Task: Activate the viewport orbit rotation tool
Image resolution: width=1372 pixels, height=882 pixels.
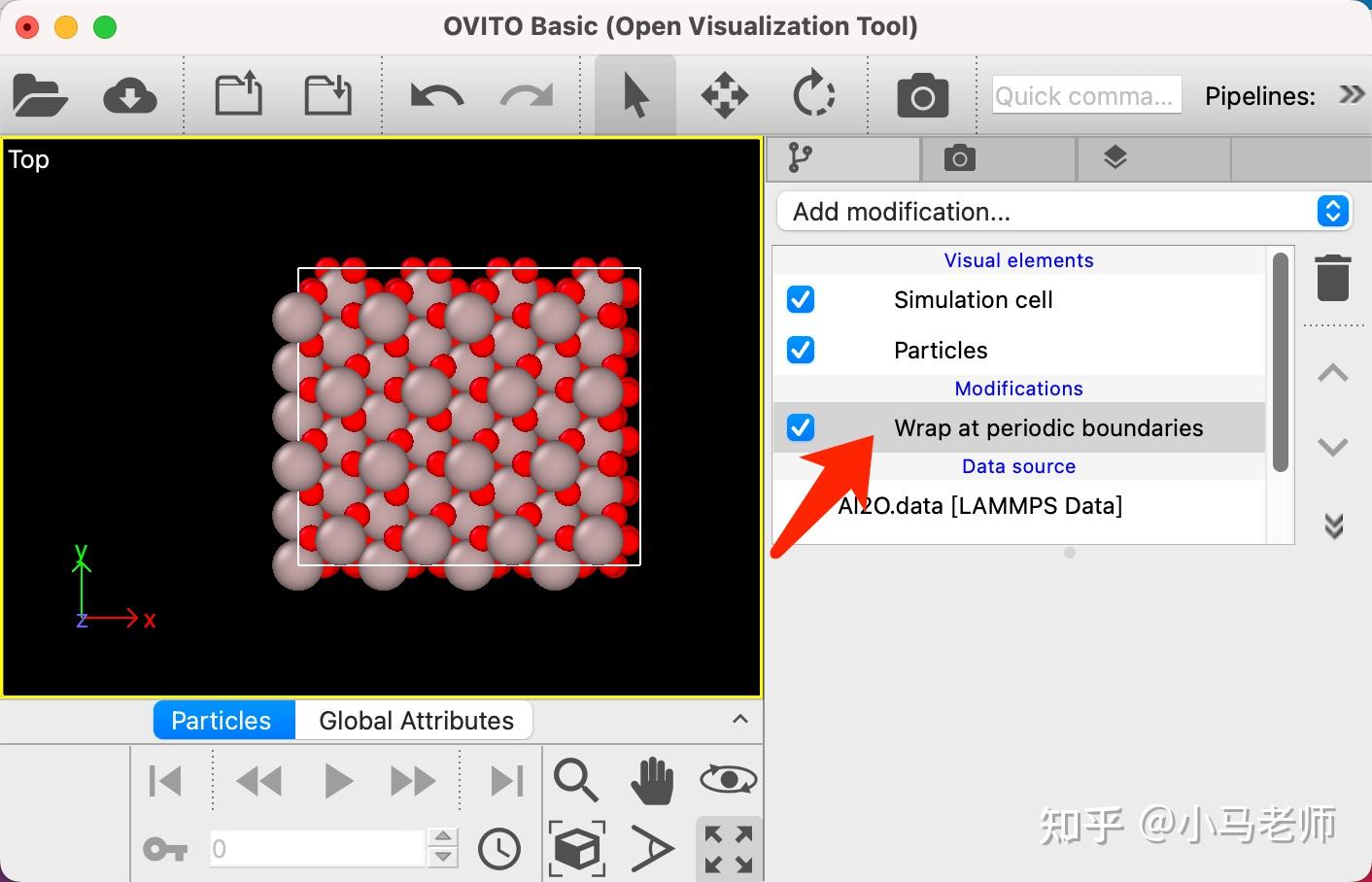Action: click(814, 94)
